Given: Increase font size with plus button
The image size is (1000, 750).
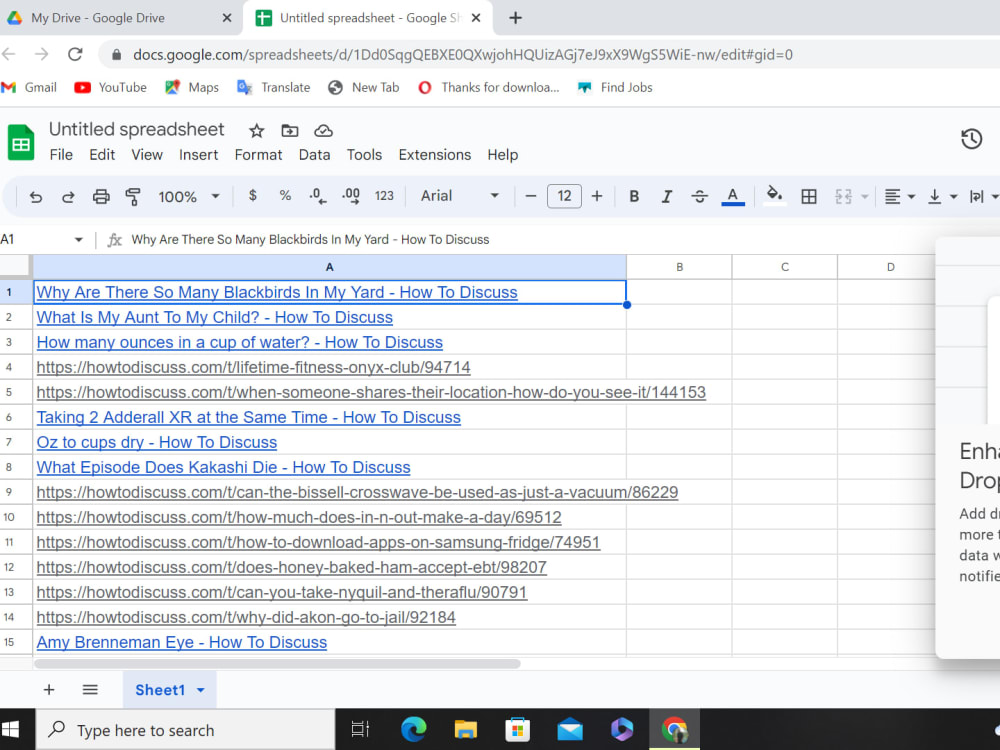Looking at the screenshot, I should click(x=596, y=196).
